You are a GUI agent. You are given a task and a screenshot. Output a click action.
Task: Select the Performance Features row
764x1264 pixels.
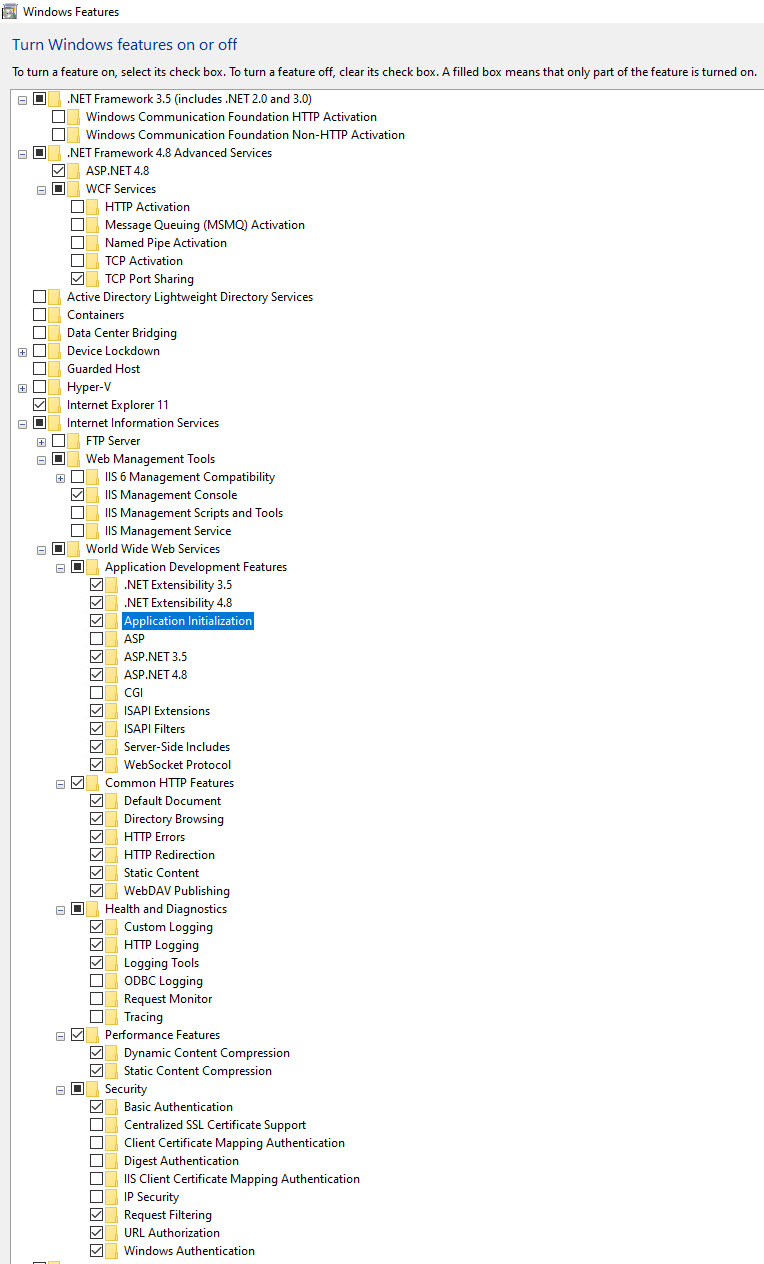click(163, 1035)
